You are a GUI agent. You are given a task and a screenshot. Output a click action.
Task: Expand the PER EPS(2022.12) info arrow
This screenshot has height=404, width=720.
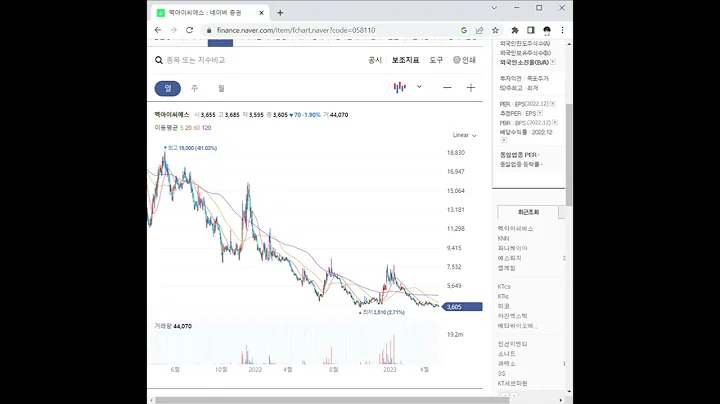pyautogui.click(x=552, y=104)
